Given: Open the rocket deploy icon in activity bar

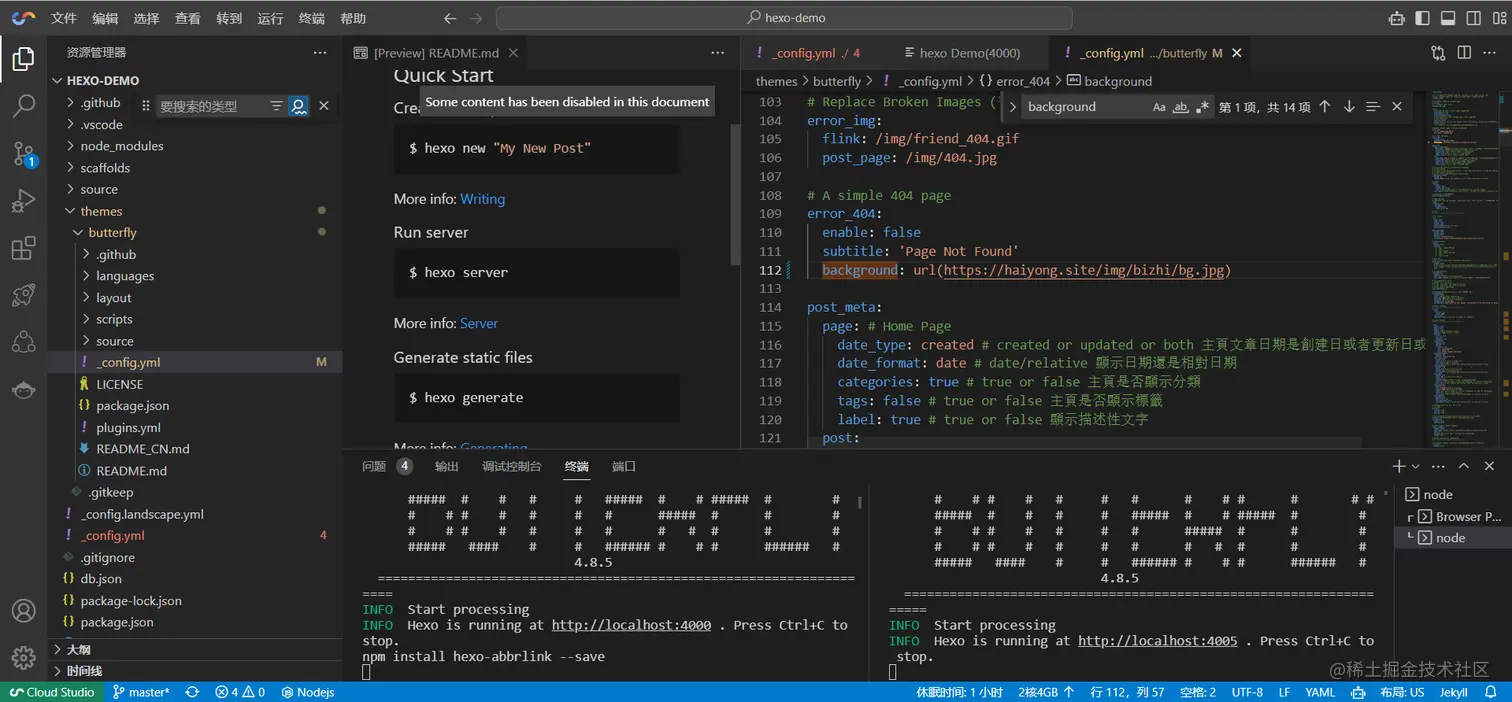Looking at the screenshot, I should click(x=23, y=295).
